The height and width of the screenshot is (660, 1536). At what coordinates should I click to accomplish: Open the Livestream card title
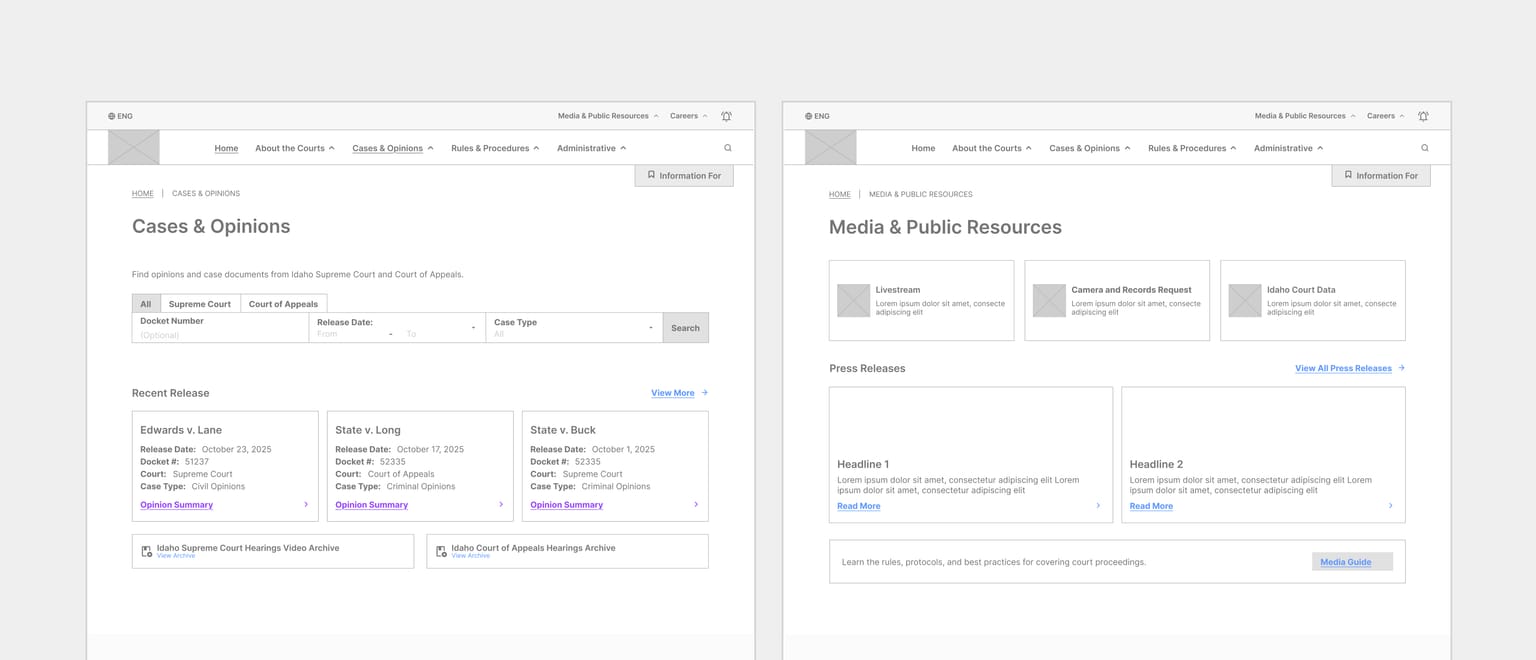tap(898, 290)
